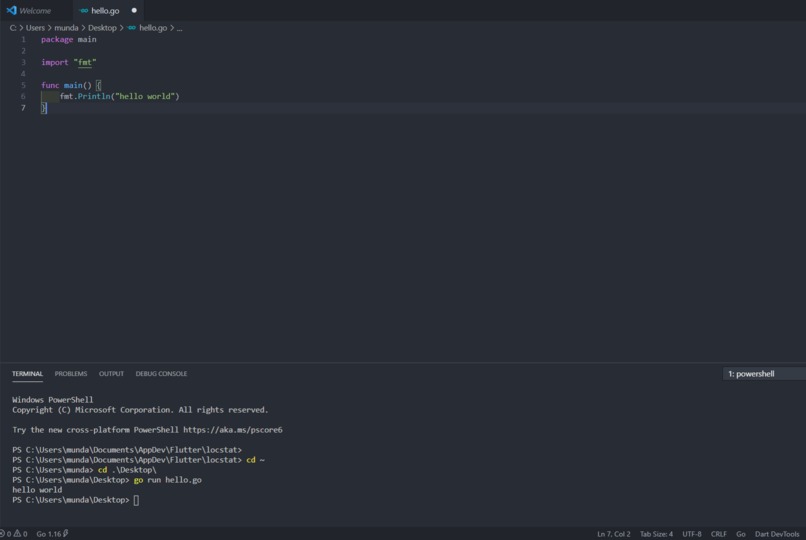This screenshot has height=540, width=806.
Task: Click the VS Code icon on Welcome tab
Action: [x=11, y=10]
